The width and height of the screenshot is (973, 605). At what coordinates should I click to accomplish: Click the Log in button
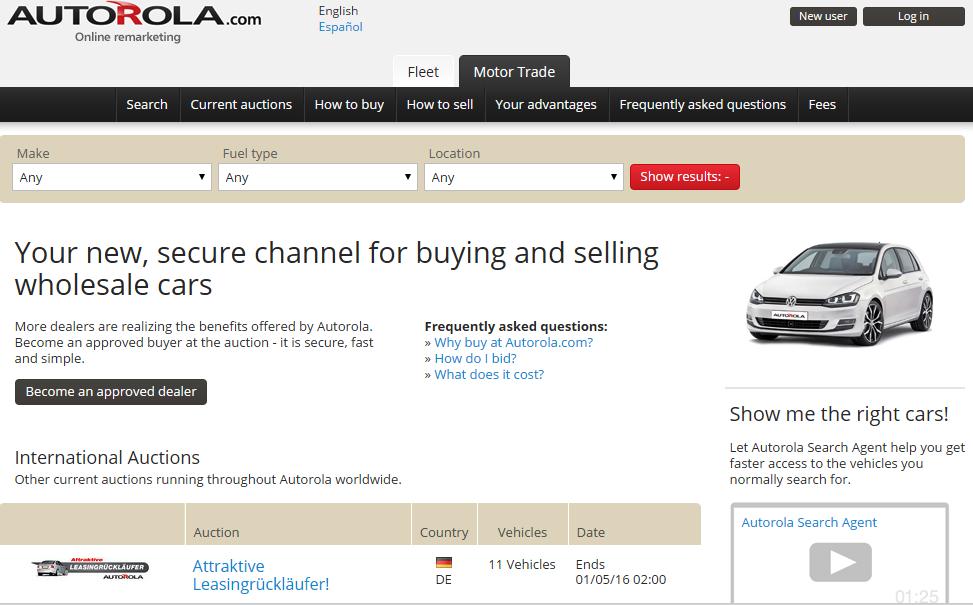913,16
